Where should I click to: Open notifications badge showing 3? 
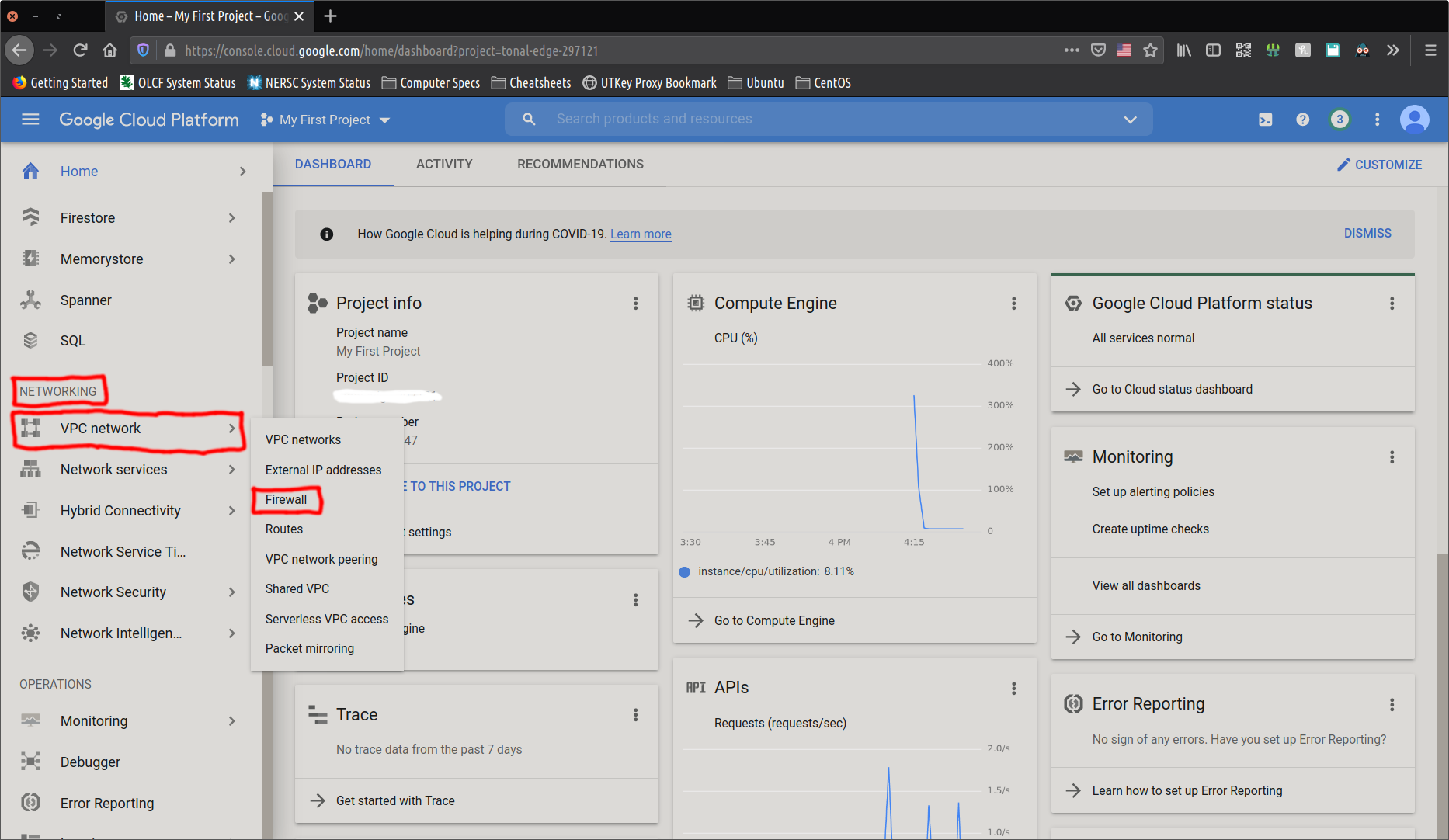click(x=1340, y=120)
